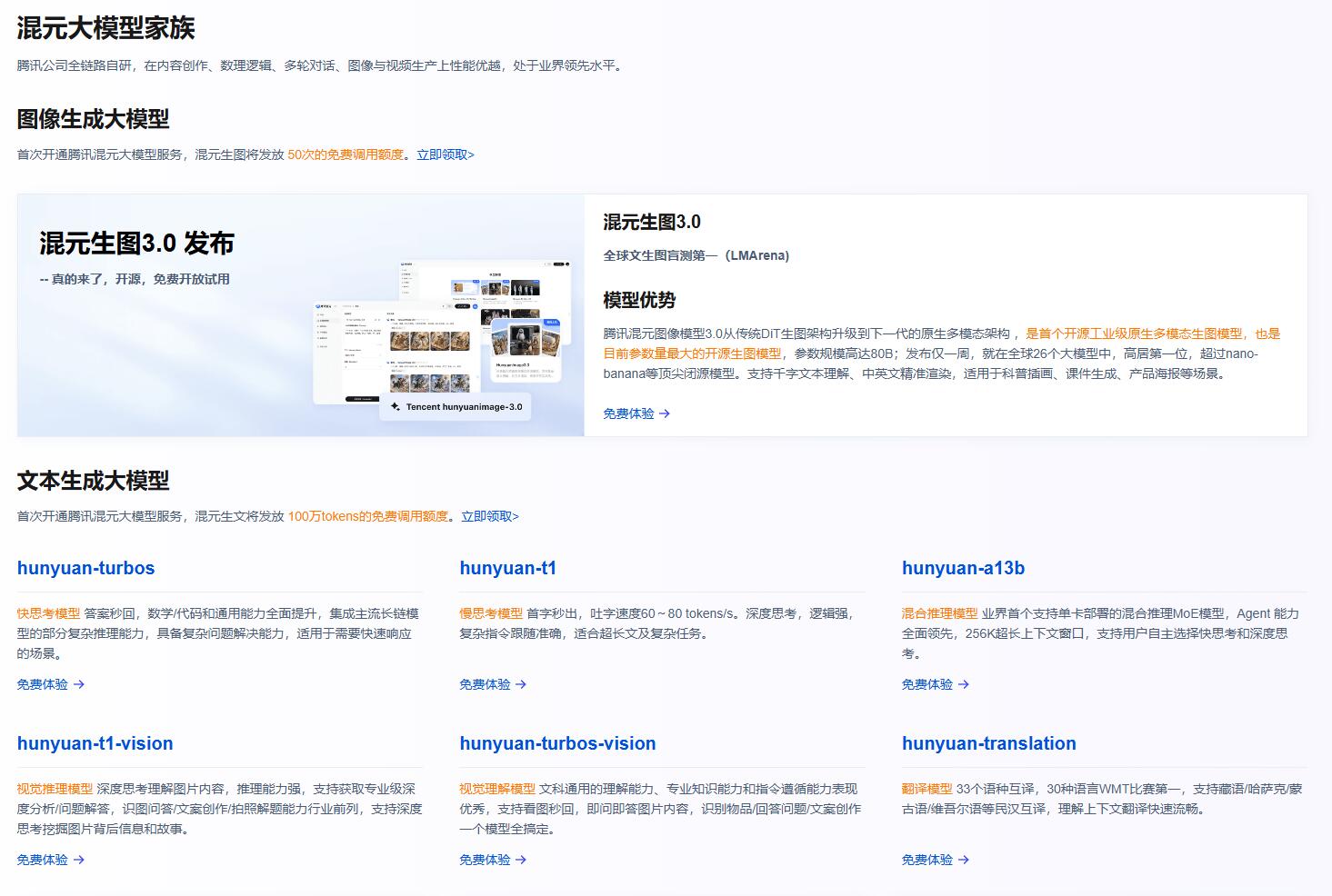Click the orange 50次的免费调用额度 text
The width and height of the screenshot is (1332, 896).
pos(346,154)
